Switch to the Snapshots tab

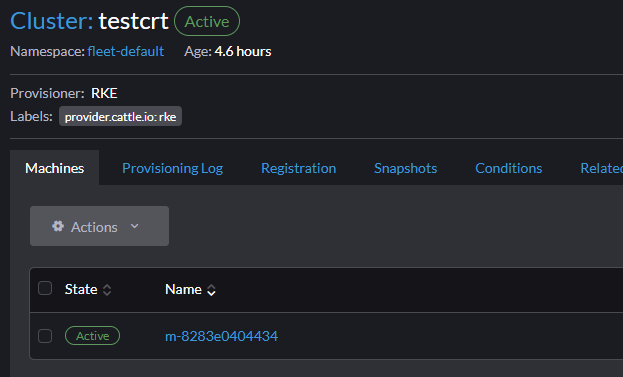click(405, 168)
